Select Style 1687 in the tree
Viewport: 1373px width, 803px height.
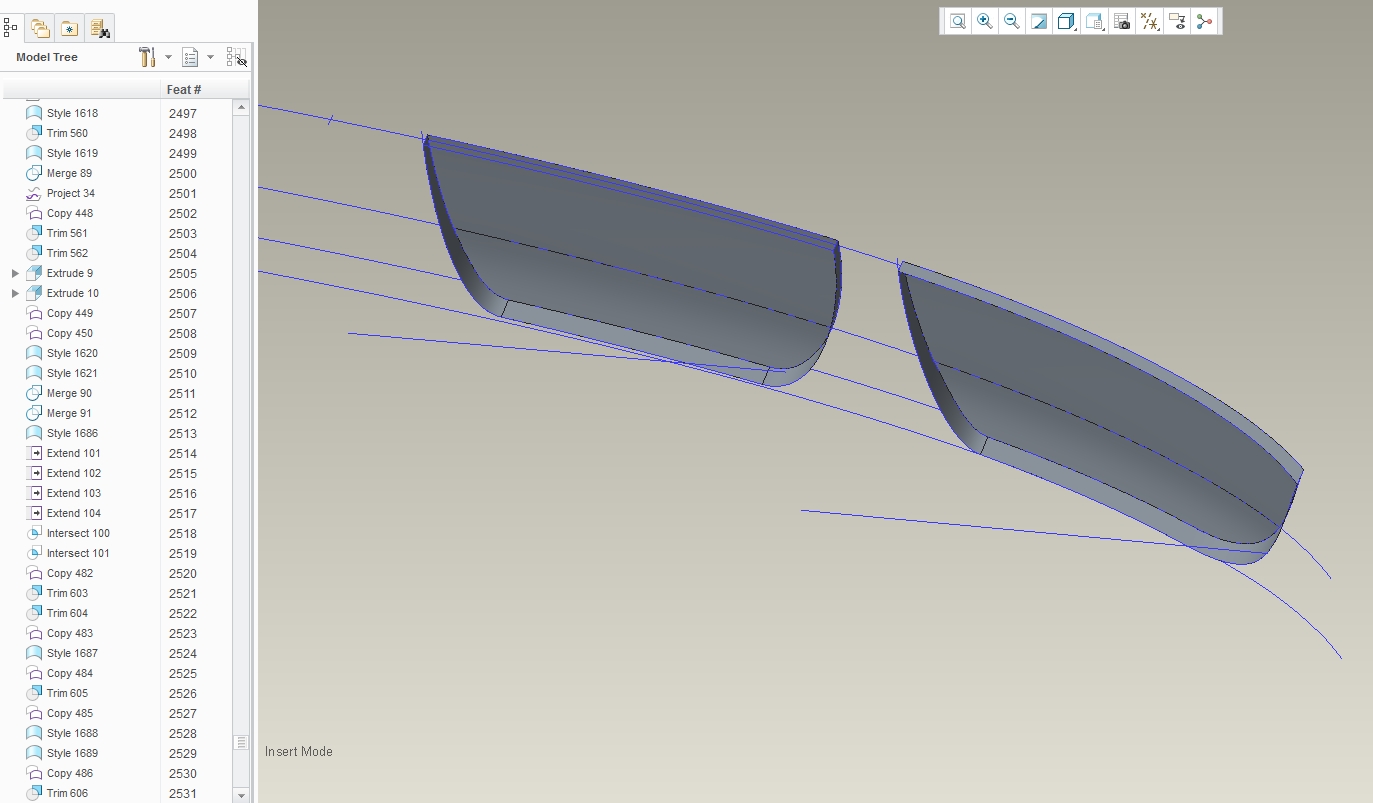(x=72, y=653)
